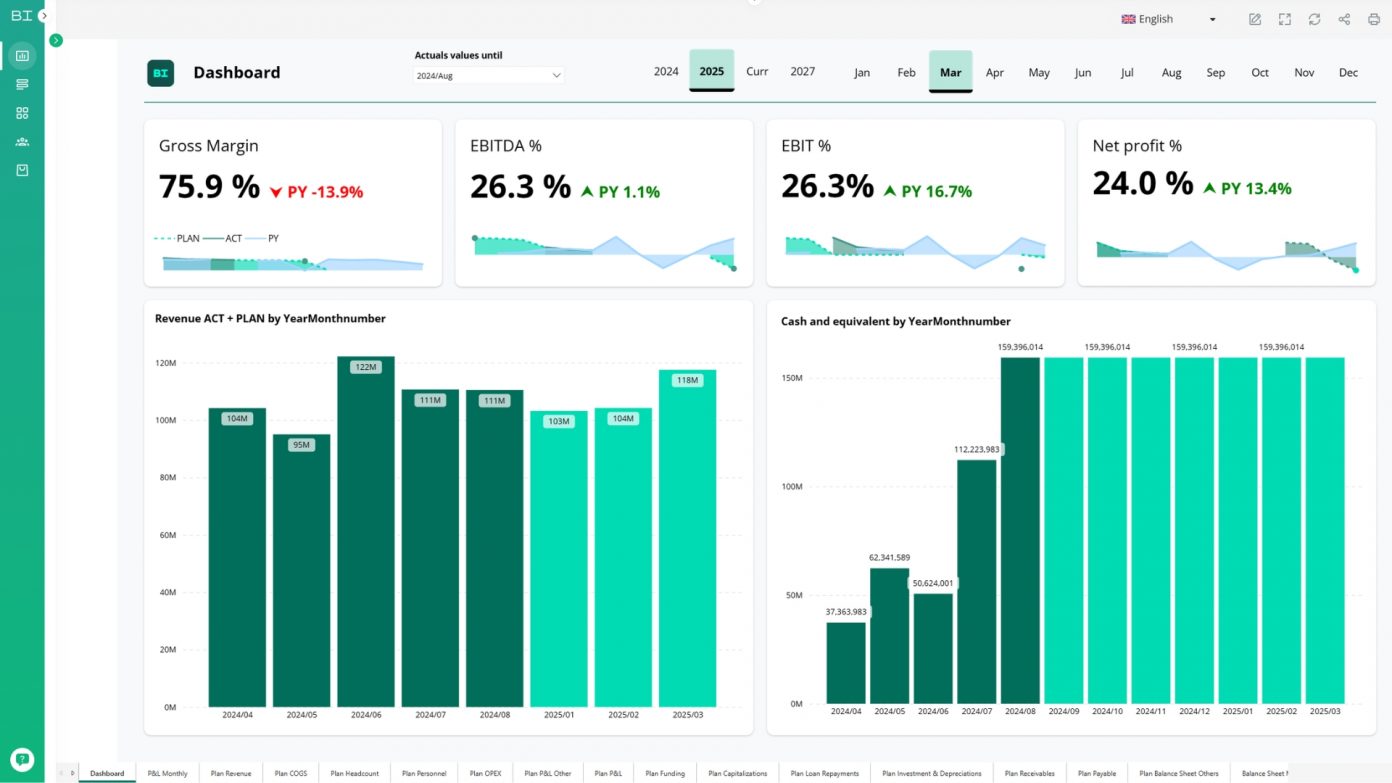Open the Actuals values until dropdown
The image size is (1392, 783).
[x=488, y=75]
